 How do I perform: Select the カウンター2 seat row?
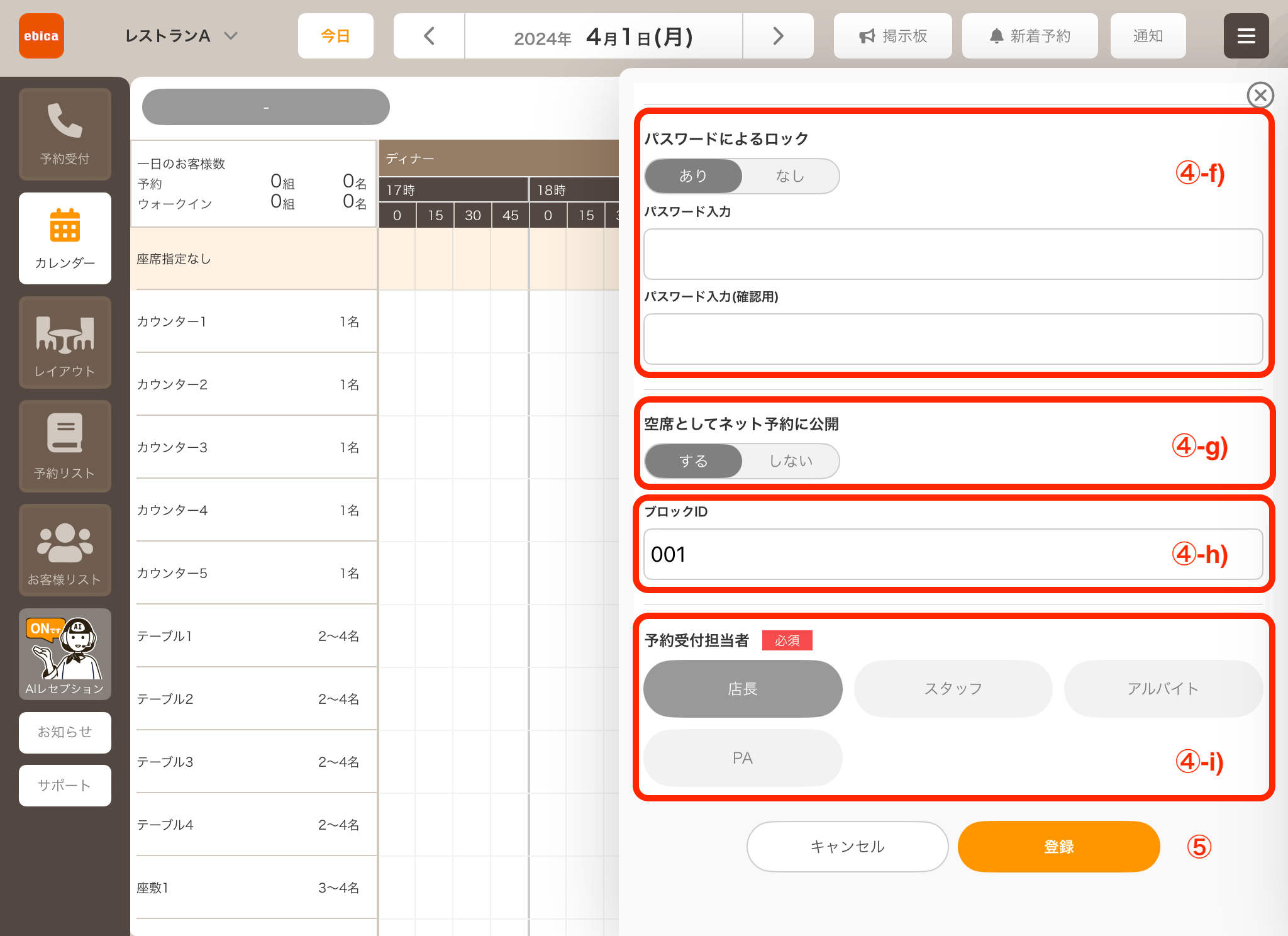(x=253, y=384)
